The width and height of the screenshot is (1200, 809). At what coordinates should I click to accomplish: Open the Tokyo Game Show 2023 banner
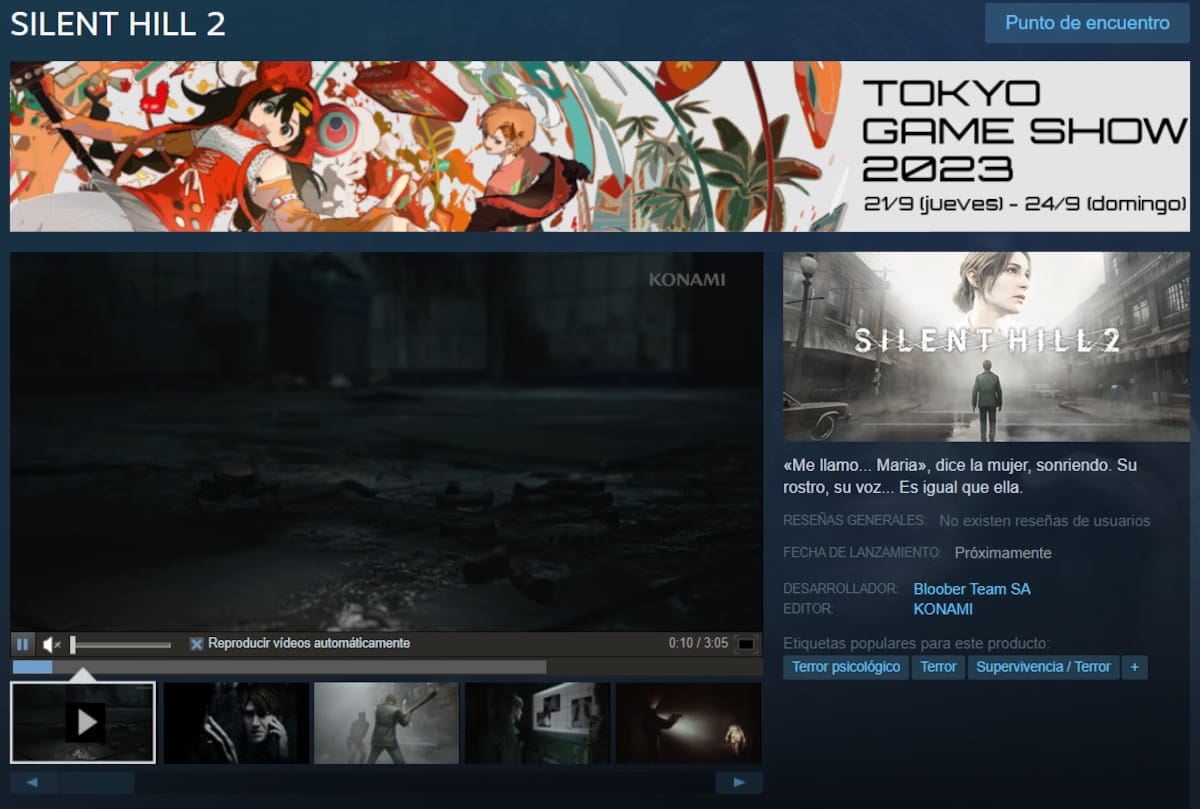click(600, 146)
